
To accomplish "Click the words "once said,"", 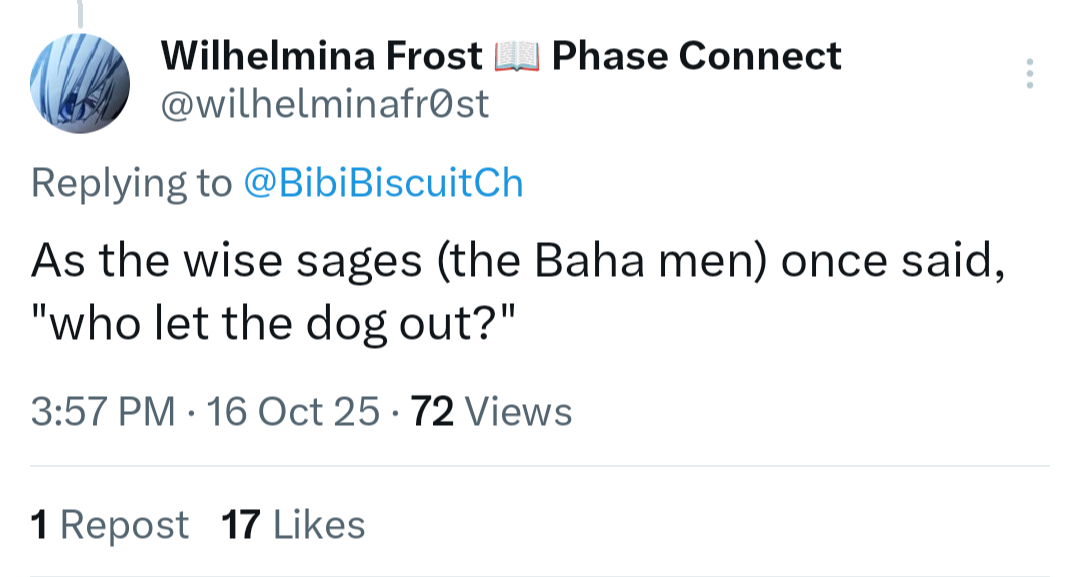I will coord(892,261).
